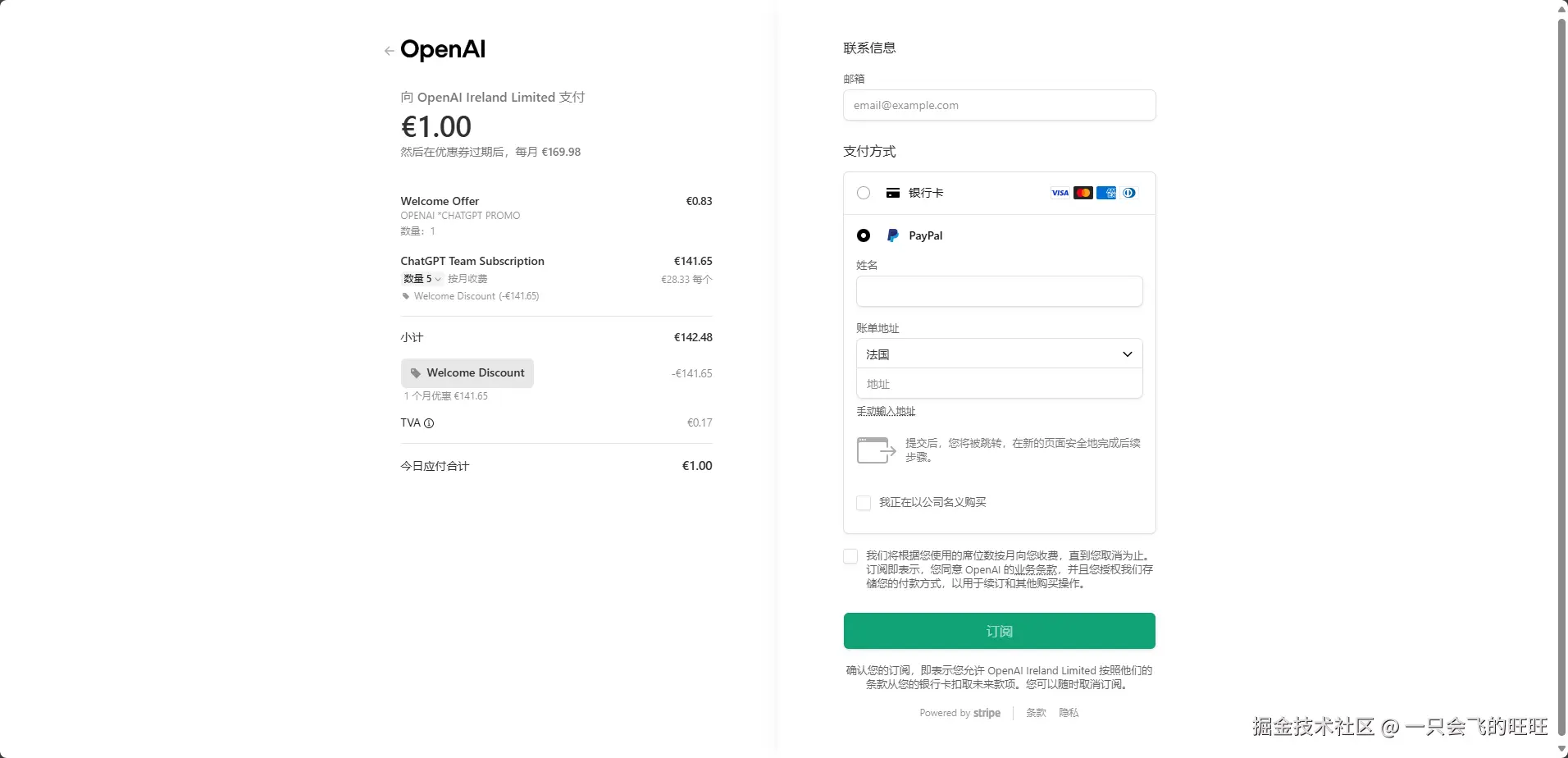Viewport: 1568px width, 758px height.
Task: Click the back arrow beside OpenAI logo
Action: point(389,51)
